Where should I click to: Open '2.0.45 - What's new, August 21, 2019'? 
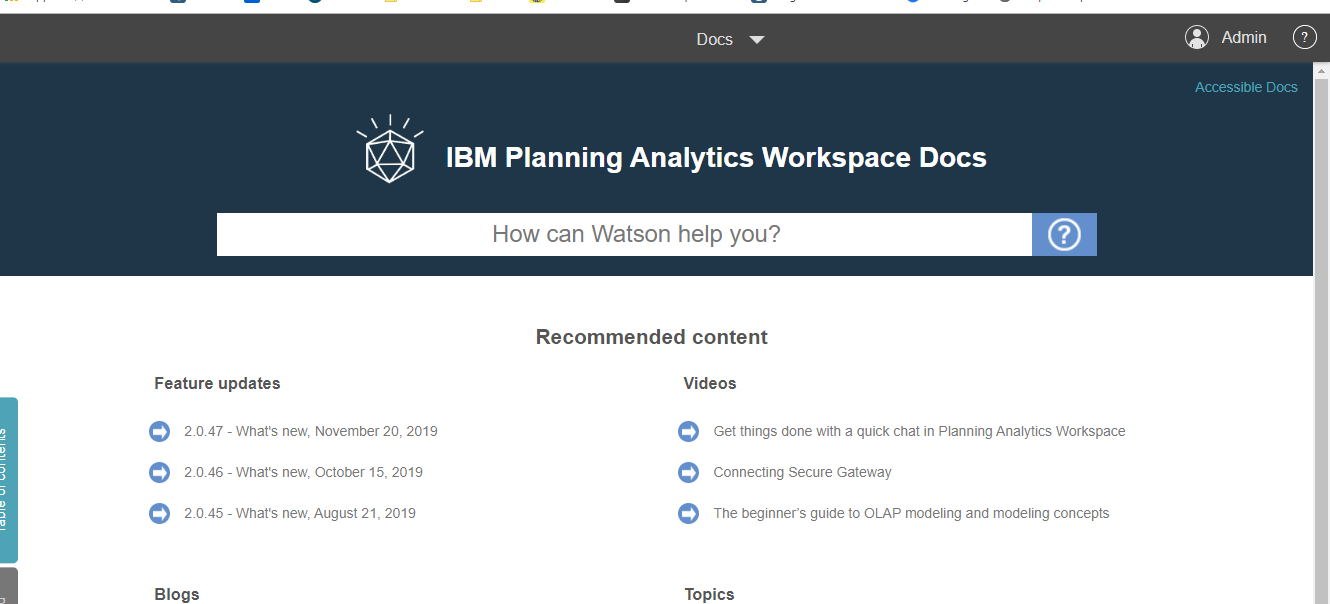(300, 513)
